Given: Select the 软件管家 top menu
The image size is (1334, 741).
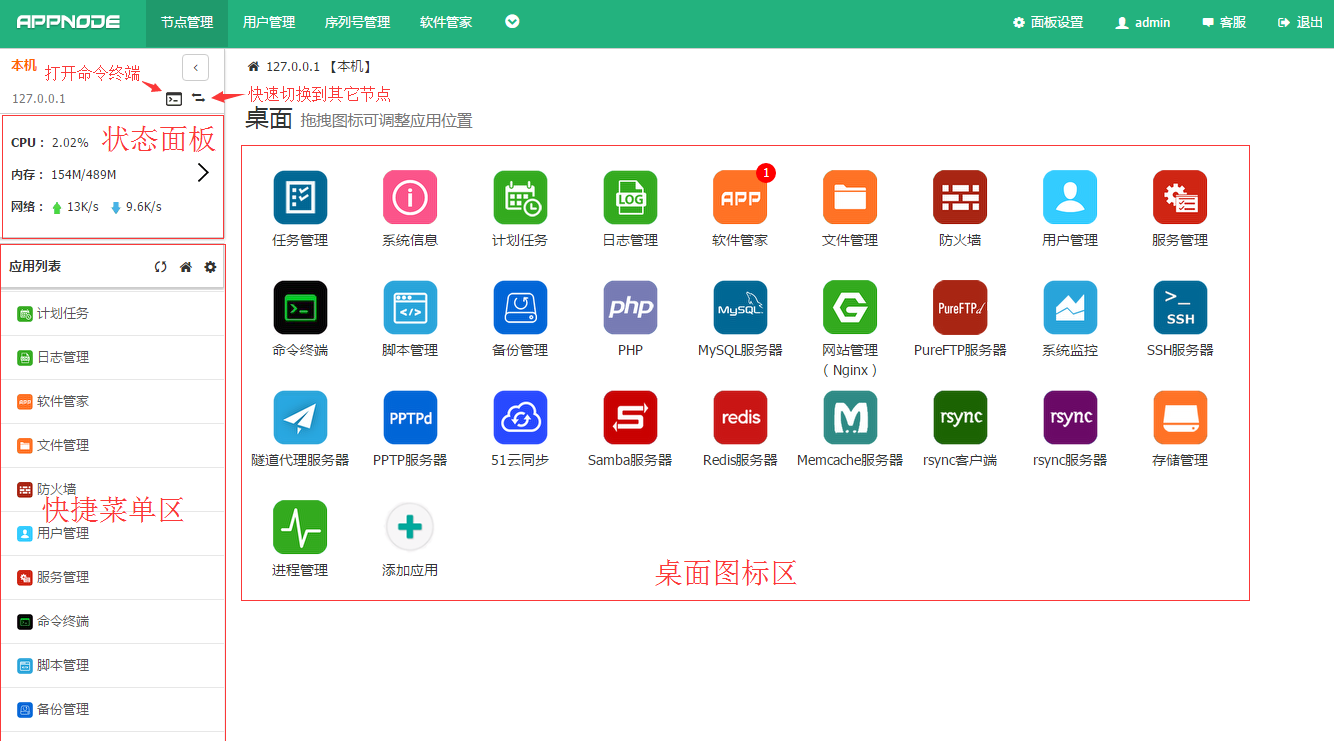Looking at the screenshot, I should (x=446, y=23).
